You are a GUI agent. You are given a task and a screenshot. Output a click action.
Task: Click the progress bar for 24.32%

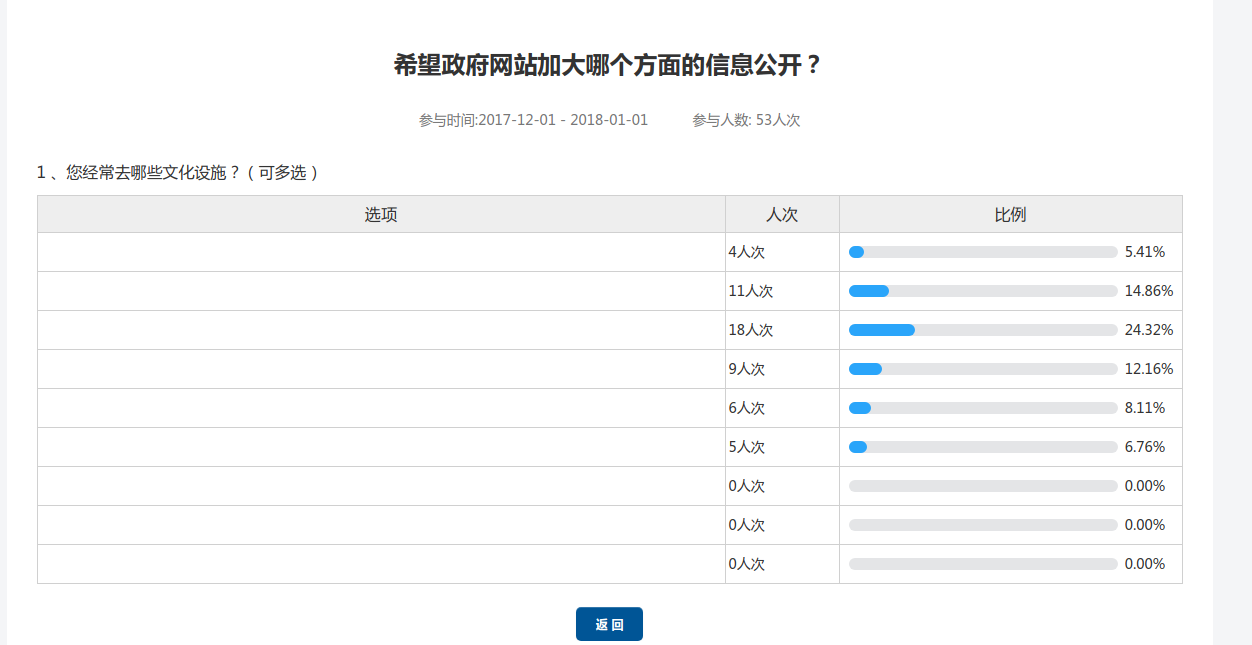pos(982,330)
